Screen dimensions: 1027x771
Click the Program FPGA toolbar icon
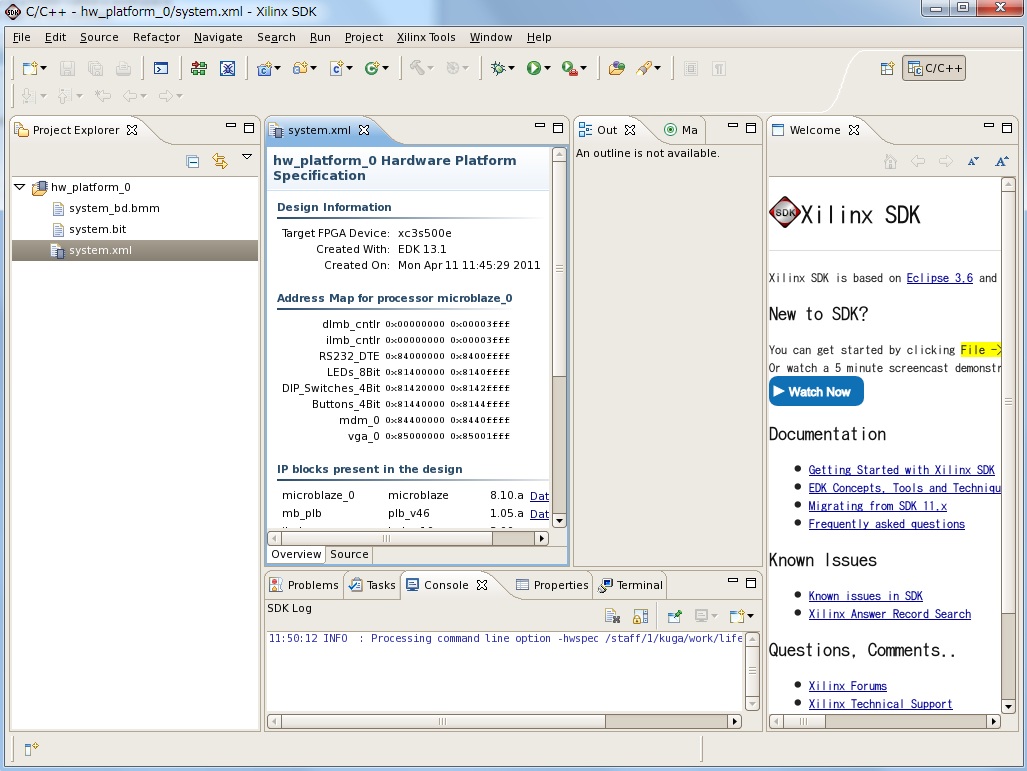(x=198, y=68)
